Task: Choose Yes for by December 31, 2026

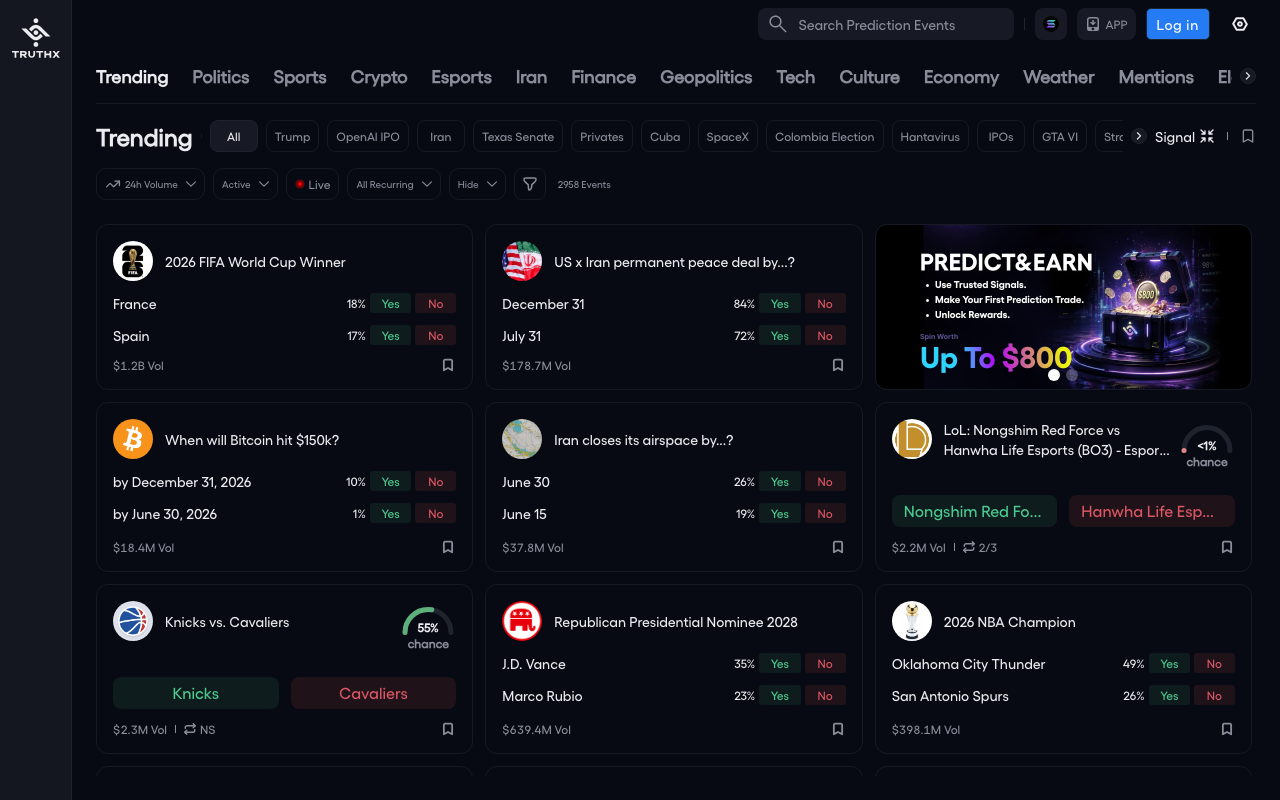Action: 390,482
